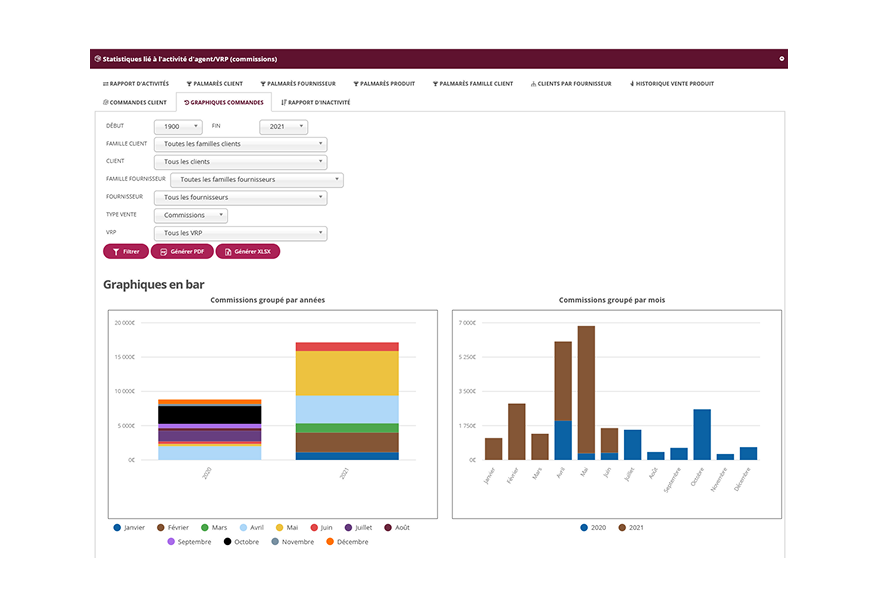Open the Fin year dropdown
Image resolution: width=878 pixels, height=606 pixels.
pos(283,127)
